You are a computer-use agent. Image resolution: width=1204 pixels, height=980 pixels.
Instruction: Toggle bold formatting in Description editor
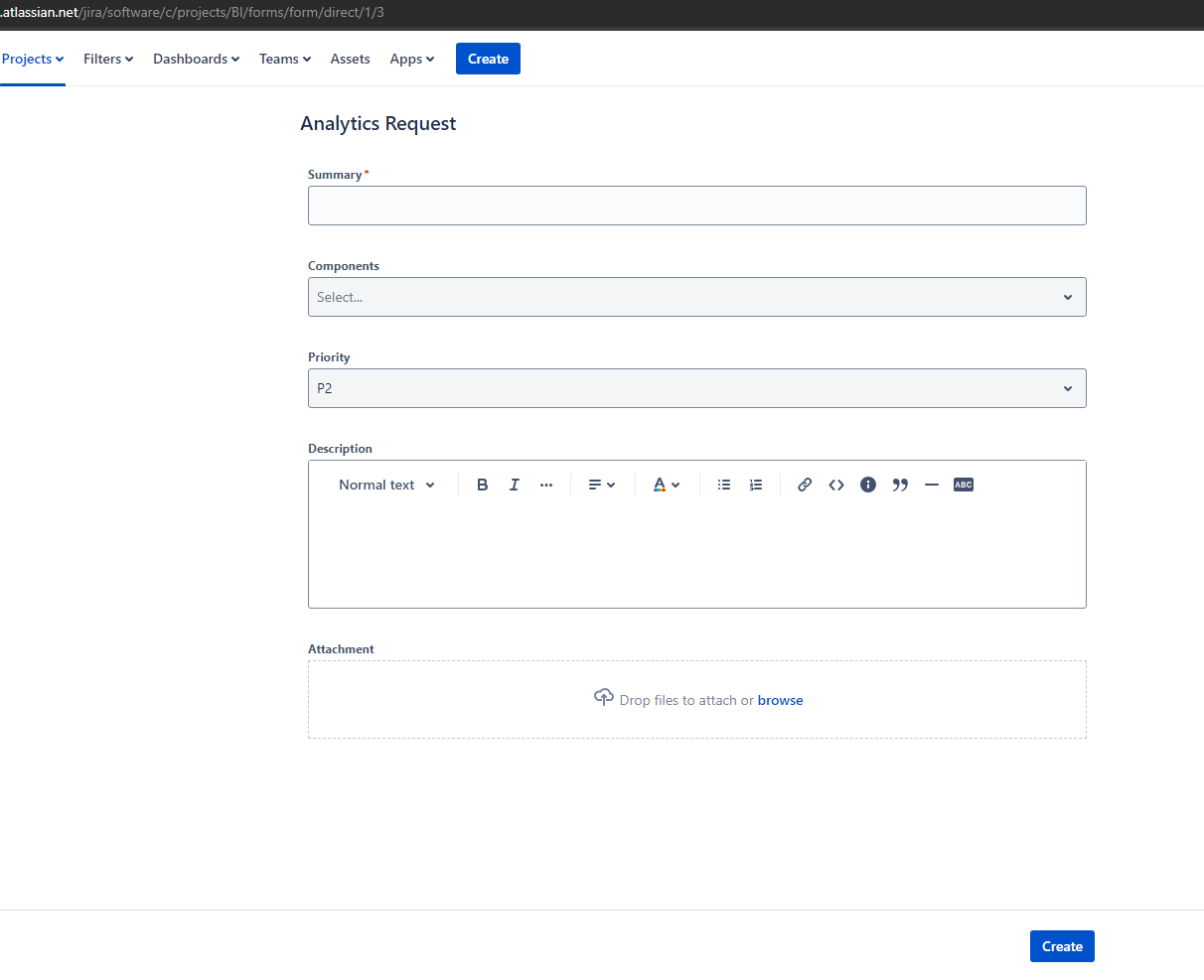pyautogui.click(x=483, y=485)
